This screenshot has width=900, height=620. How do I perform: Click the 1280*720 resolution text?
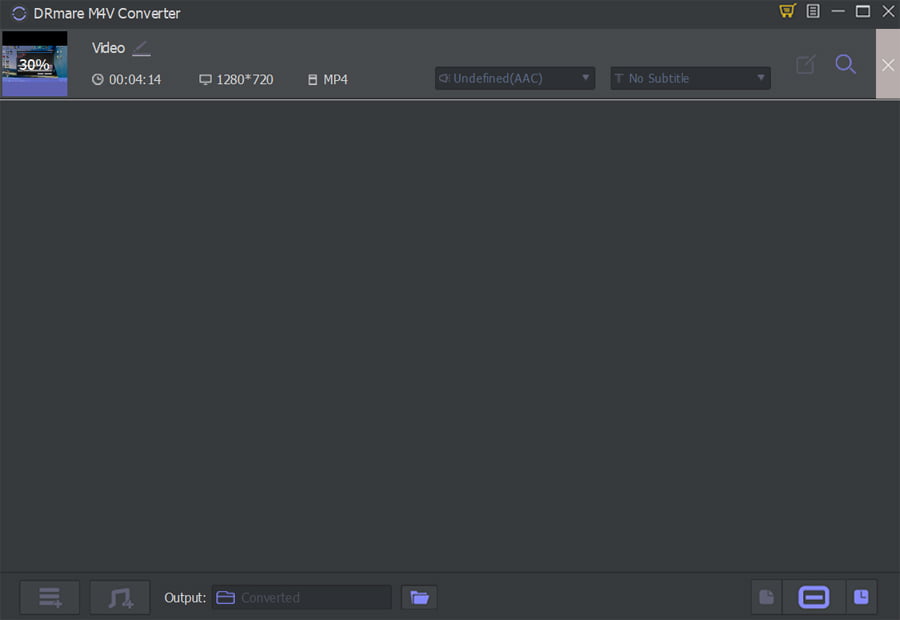click(x=245, y=80)
